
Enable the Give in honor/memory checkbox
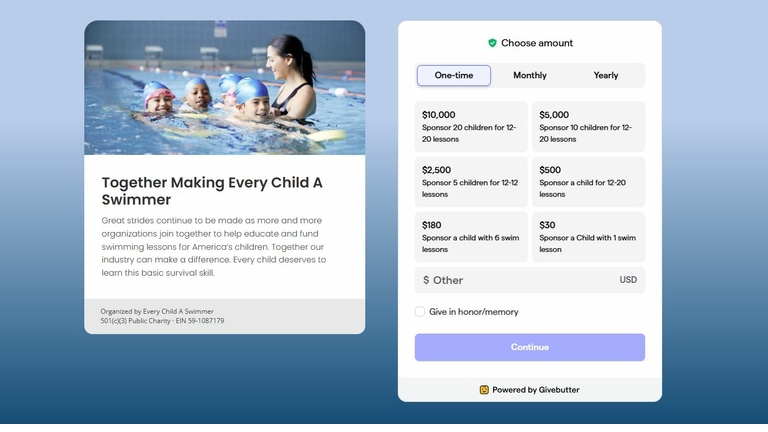421,312
